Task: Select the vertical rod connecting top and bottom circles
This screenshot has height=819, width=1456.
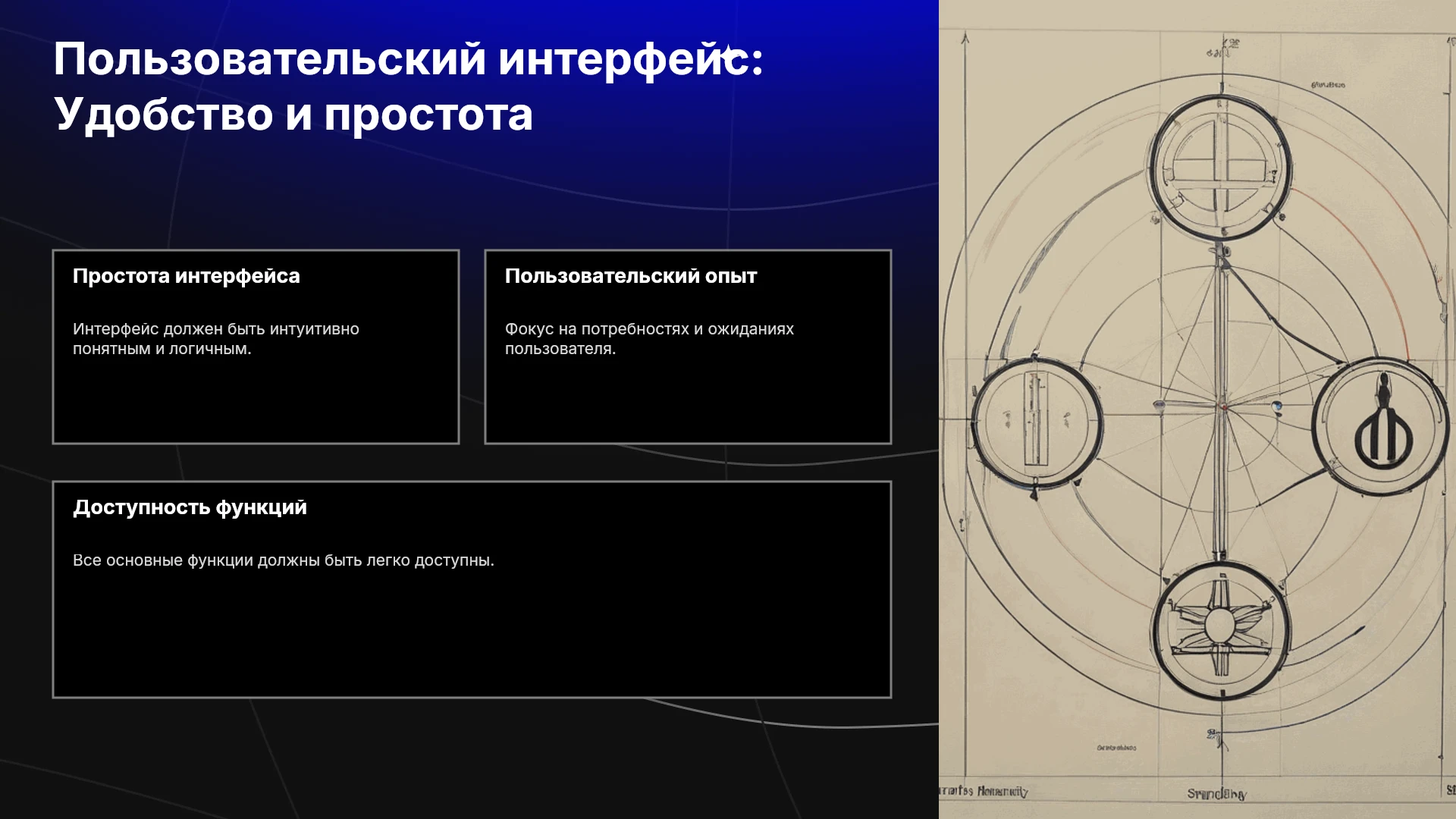Action: pyautogui.click(x=1219, y=402)
